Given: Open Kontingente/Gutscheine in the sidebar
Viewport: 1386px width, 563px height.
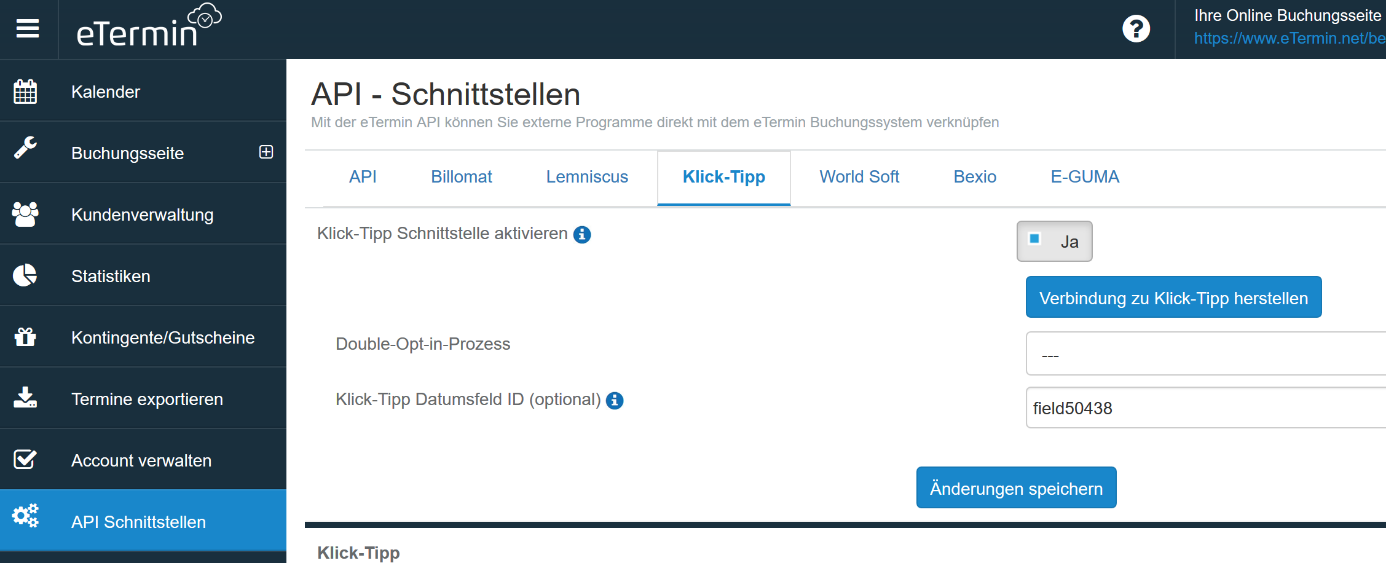Looking at the screenshot, I should coord(143,337).
